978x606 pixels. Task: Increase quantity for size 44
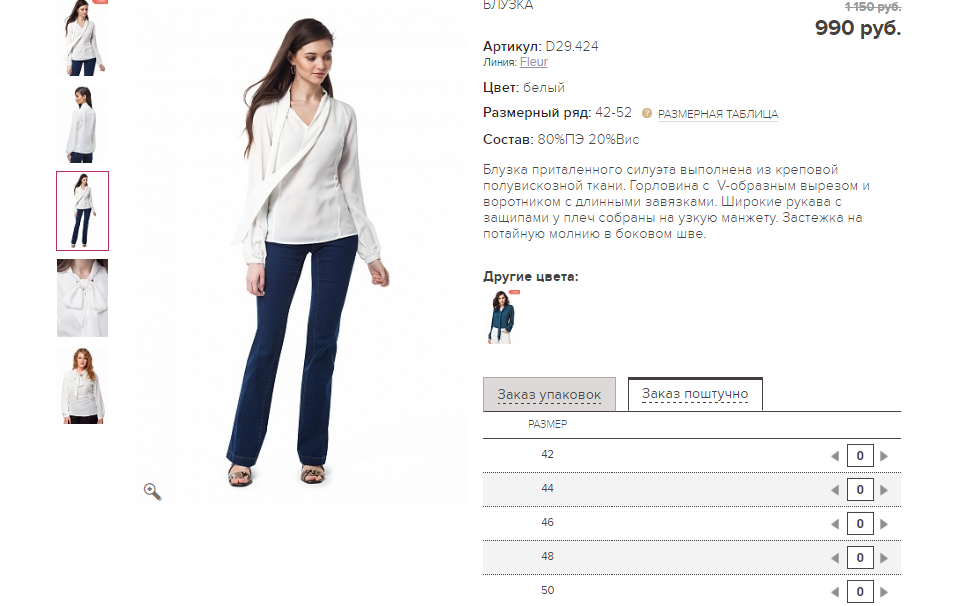click(884, 490)
